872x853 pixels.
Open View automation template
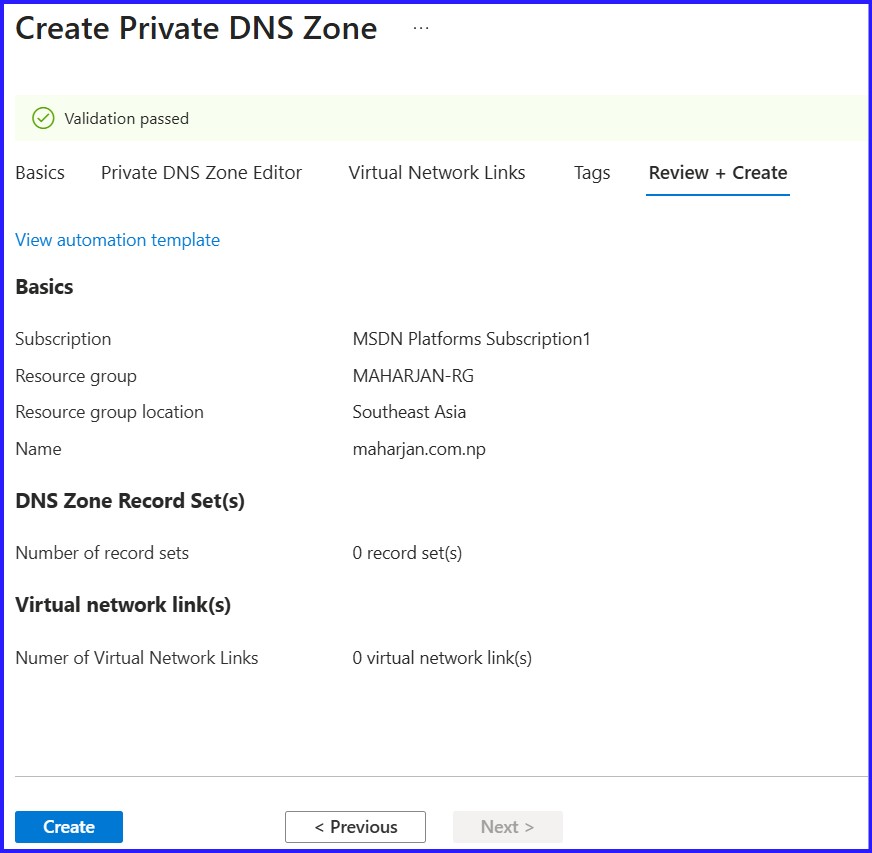tap(117, 240)
